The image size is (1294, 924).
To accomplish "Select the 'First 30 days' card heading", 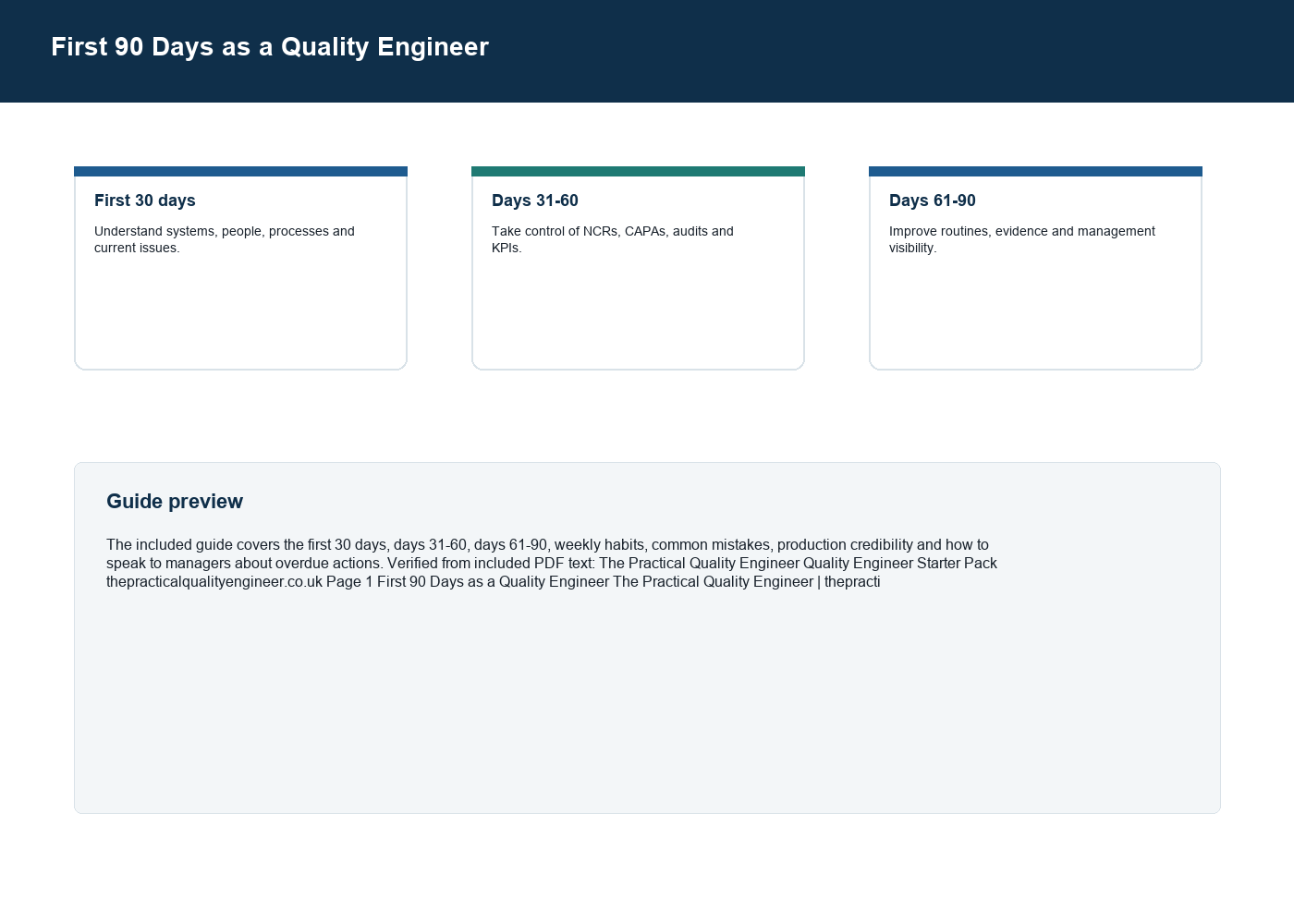I will [145, 201].
